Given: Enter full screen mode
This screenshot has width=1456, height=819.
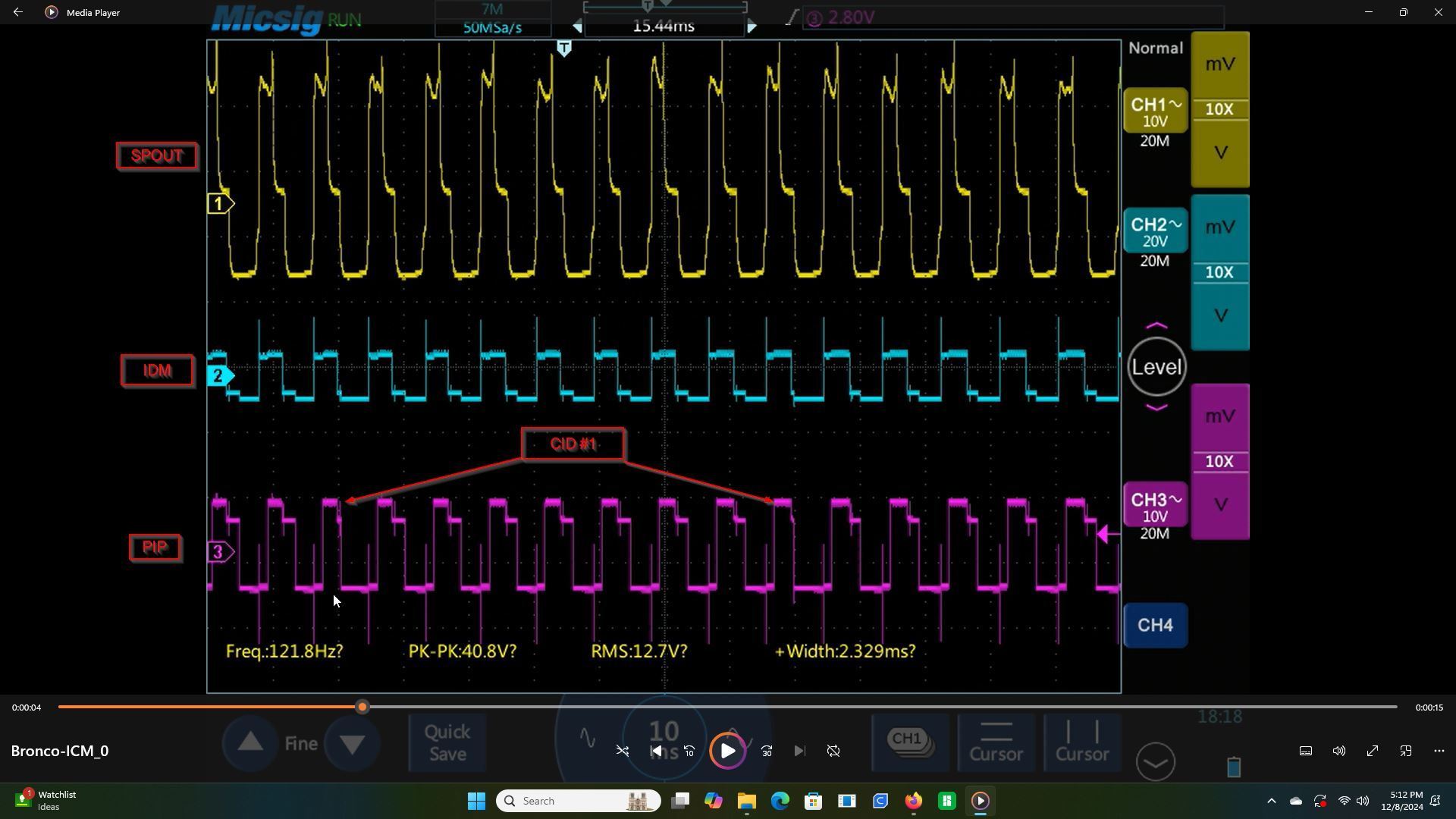Looking at the screenshot, I should tap(1373, 751).
